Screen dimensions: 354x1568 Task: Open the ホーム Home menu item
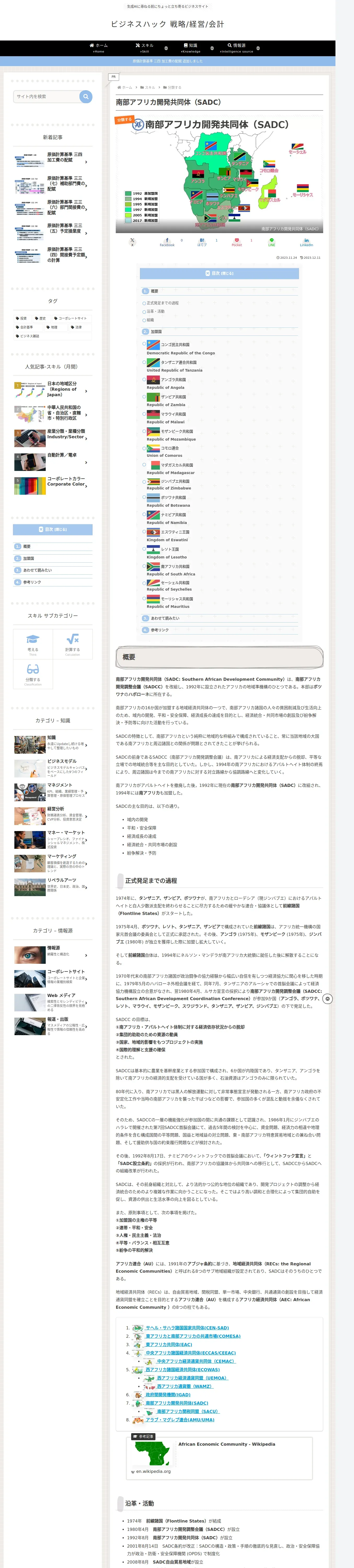pyautogui.click(x=98, y=48)
